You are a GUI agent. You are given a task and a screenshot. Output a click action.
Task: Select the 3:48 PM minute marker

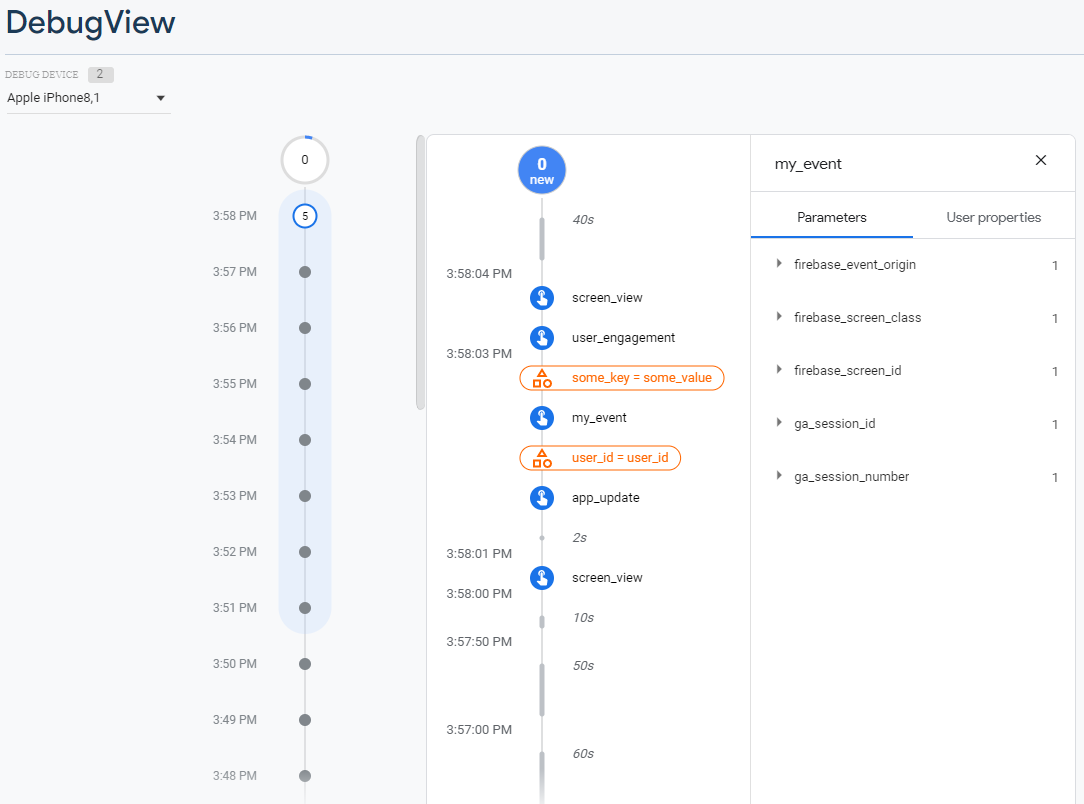tap(305, 776)
